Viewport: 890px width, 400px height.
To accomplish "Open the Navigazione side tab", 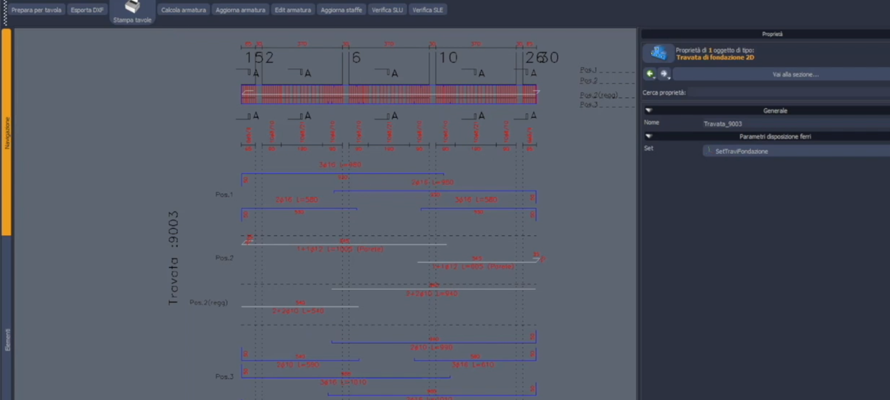I will pyautogui.click(x=7, y=132).
